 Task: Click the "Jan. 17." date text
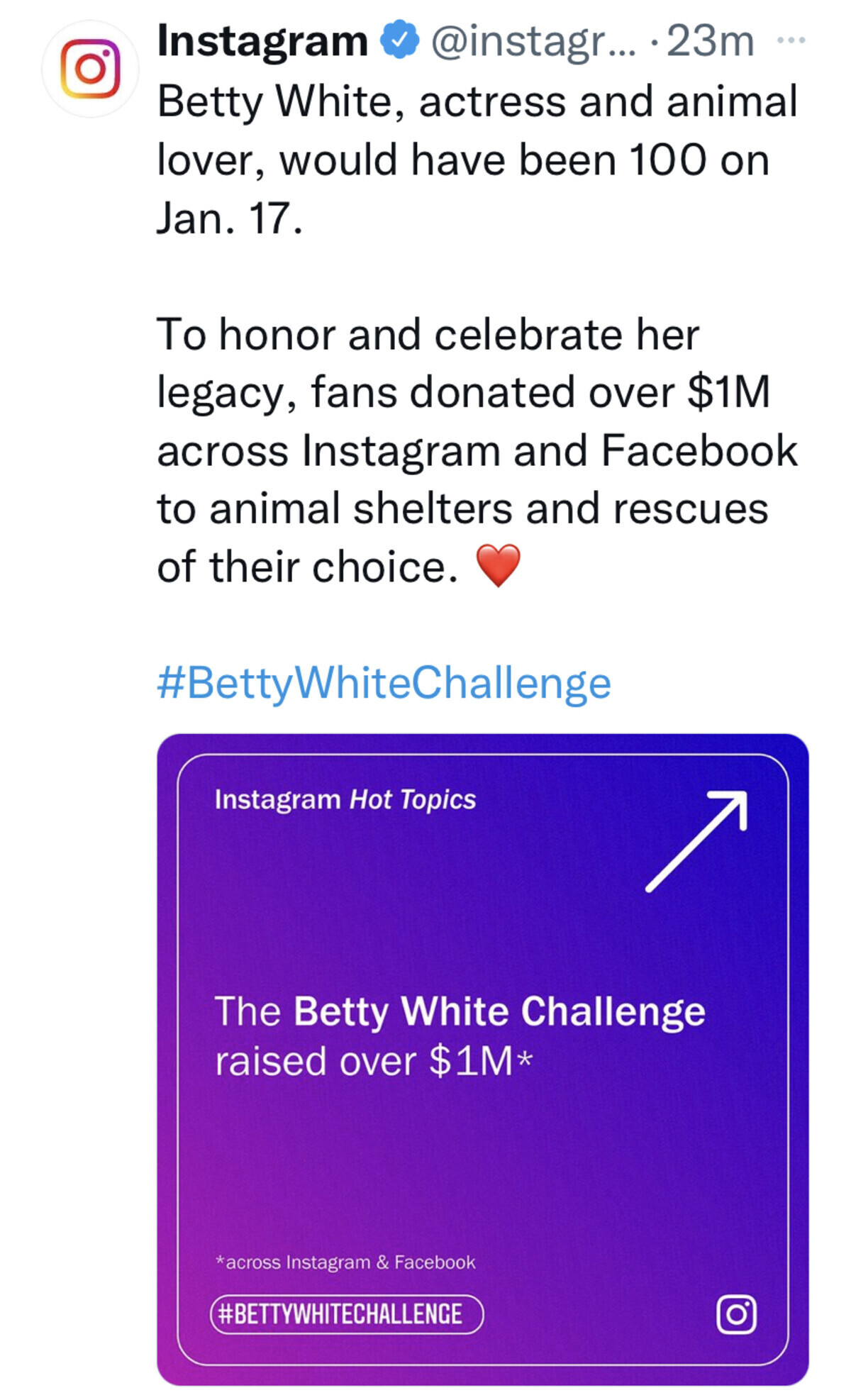pos(229,218)
